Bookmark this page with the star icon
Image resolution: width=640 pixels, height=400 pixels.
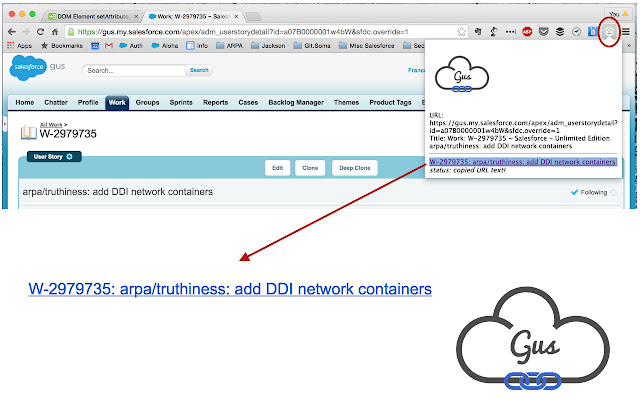point(461,31)
